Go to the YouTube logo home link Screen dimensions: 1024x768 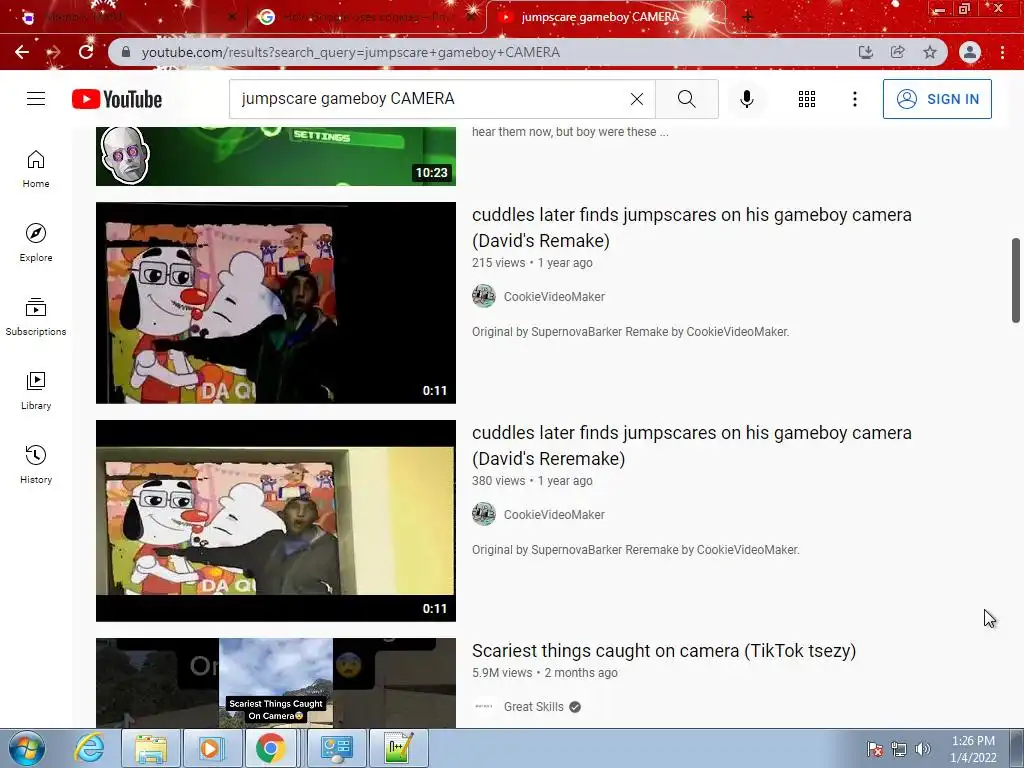coord(117,99)
